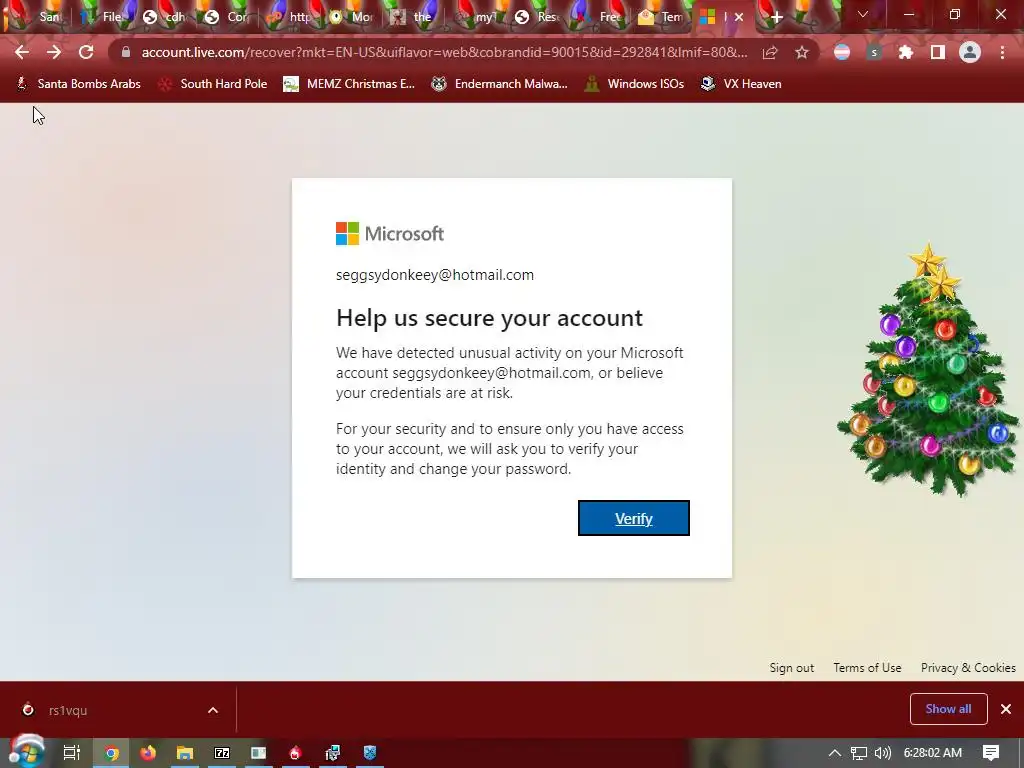
Task: Switch to the 'Res' tab
Action: pos(537,17)
